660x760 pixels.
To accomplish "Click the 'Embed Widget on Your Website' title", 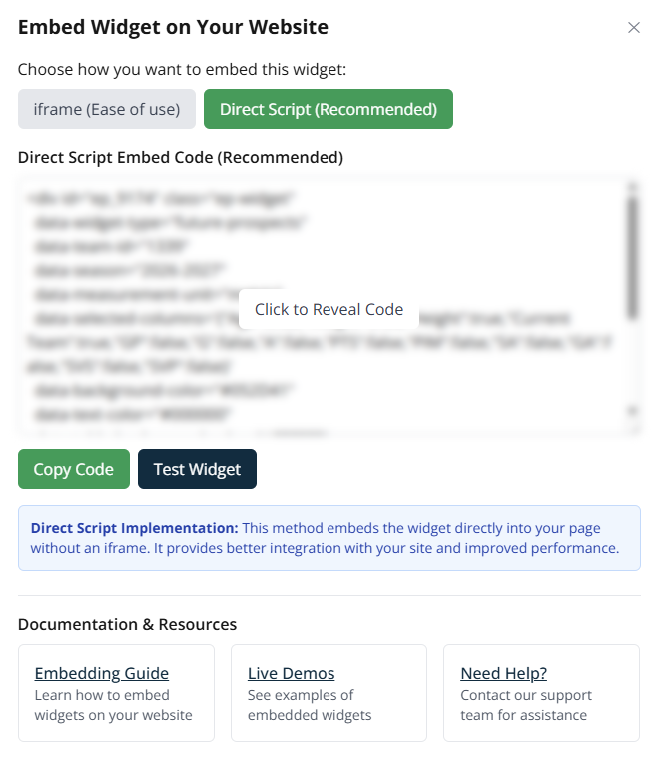I will [173, 28].
